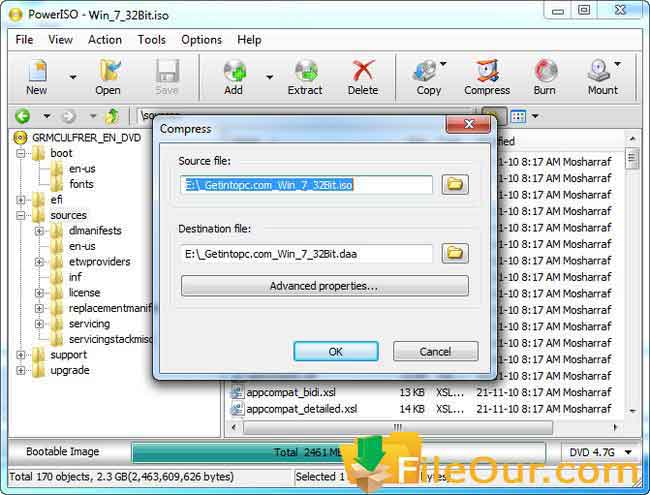The width and height of the screenshot is (650, 495).
Task: Open the Tools menu
Action: tap(151, 40)
